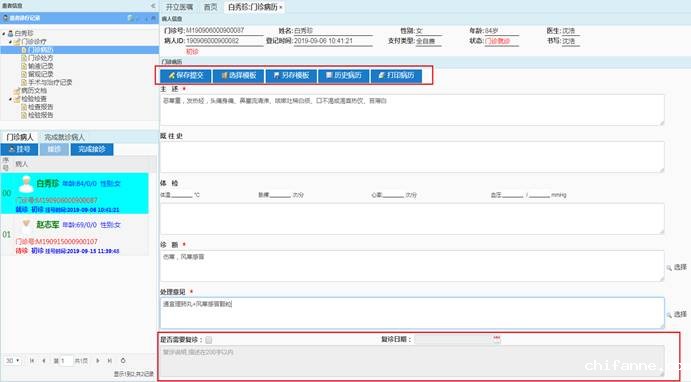Image resolution: width=691 pixels, height=382 pixels.
Task: Click the 门诊号 field in patient info
Action: [x=224, y=31]
